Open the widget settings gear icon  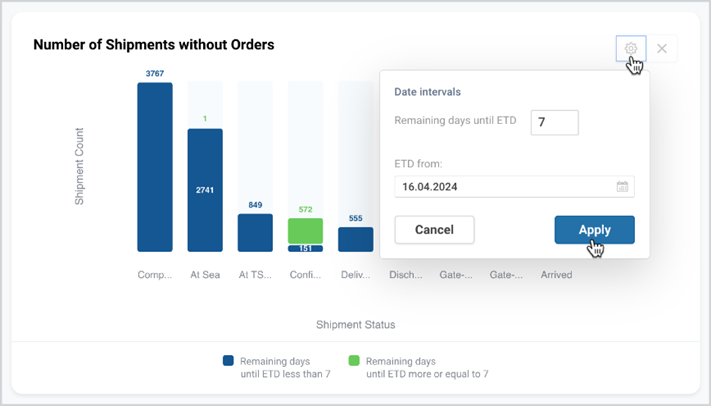[631, 48]
